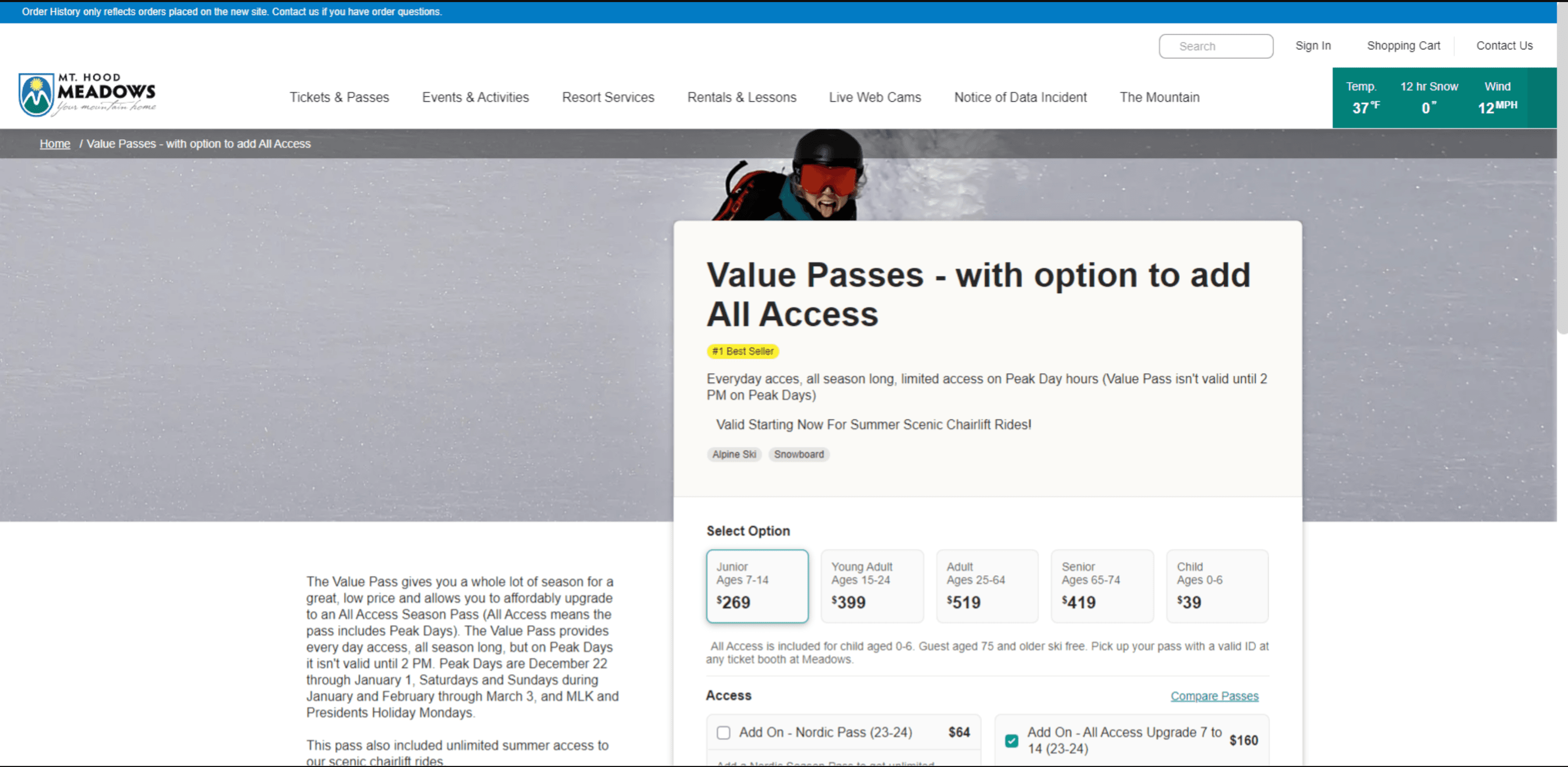1568x767 pixels.
Task: Click the Nordic Pass $64 price
Action: coord(959,732)
